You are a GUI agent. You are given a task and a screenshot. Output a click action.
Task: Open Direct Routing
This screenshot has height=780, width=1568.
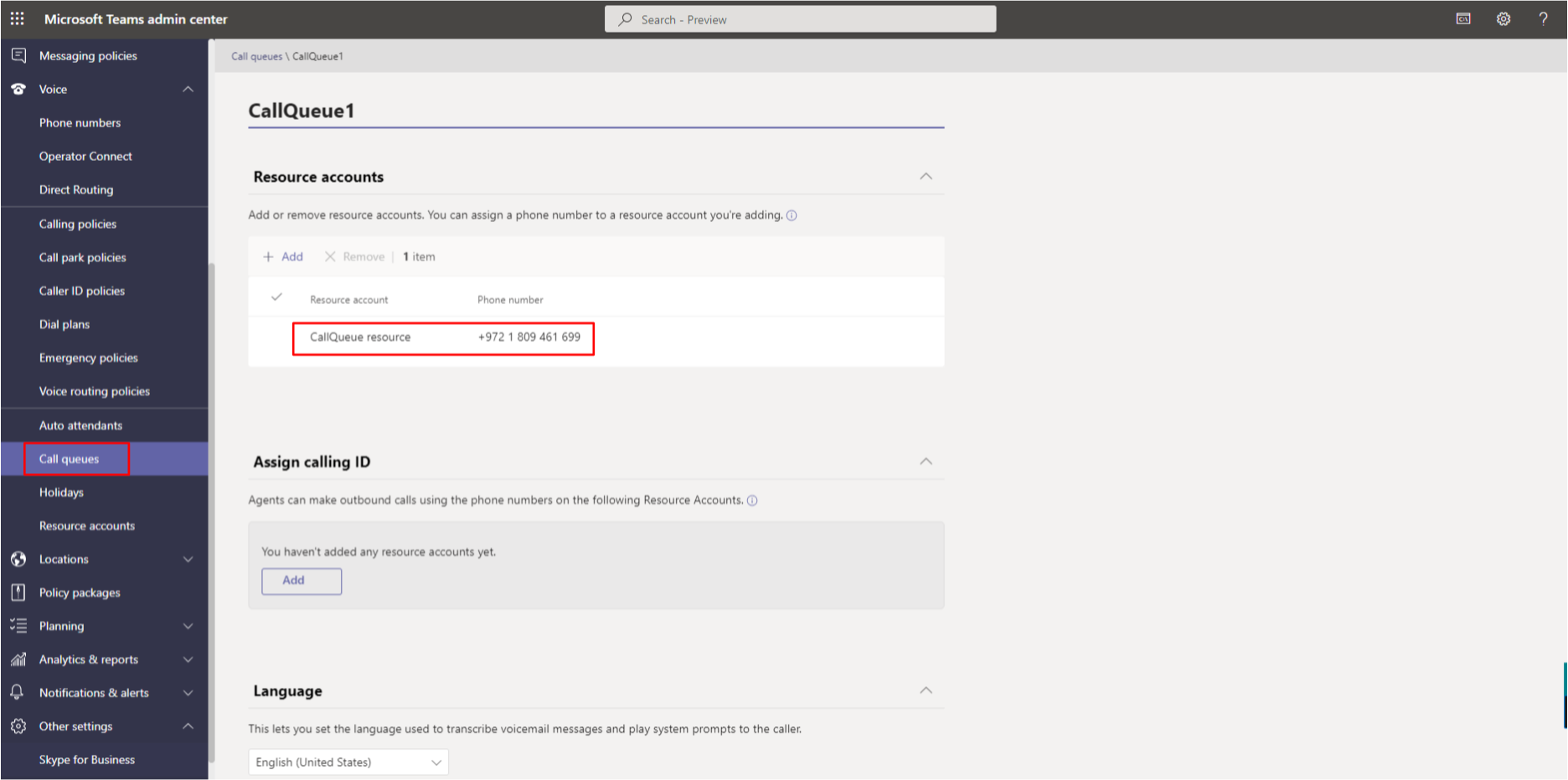[x=76, y=189]
